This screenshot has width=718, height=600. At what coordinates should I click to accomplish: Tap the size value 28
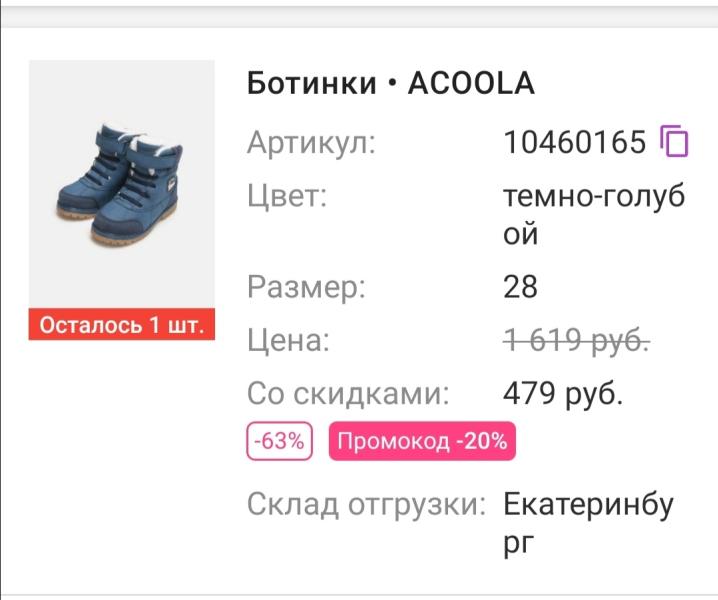click(x=520, y=288)
